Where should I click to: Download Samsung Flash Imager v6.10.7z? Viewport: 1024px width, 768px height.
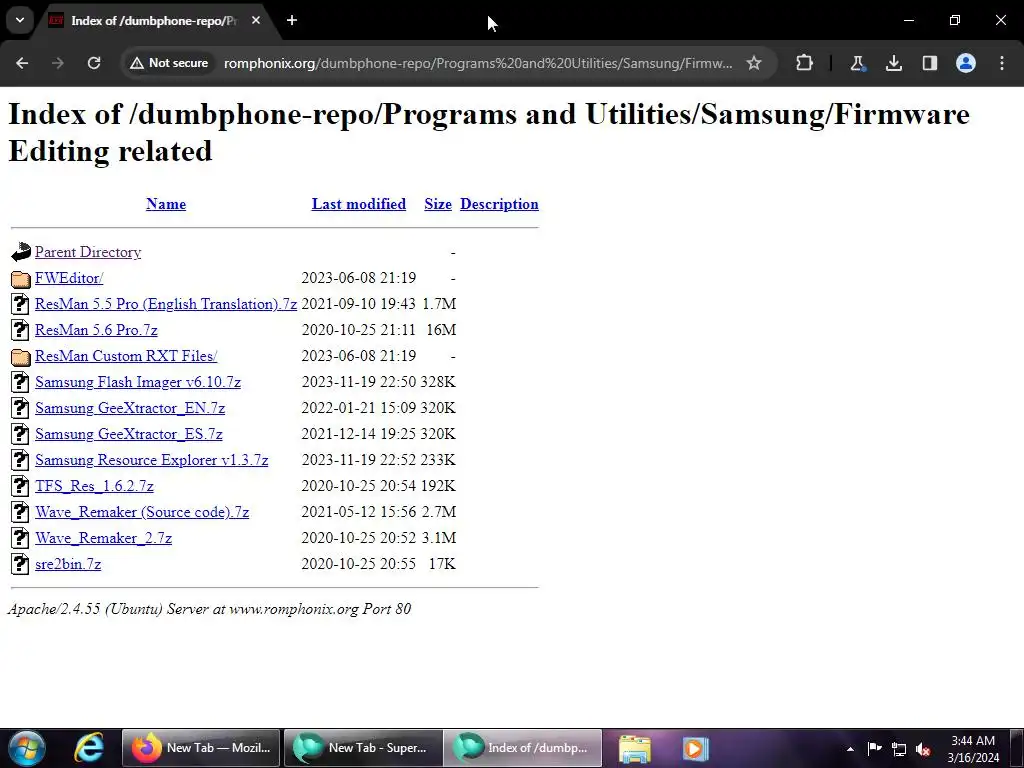tap(138, 382)
